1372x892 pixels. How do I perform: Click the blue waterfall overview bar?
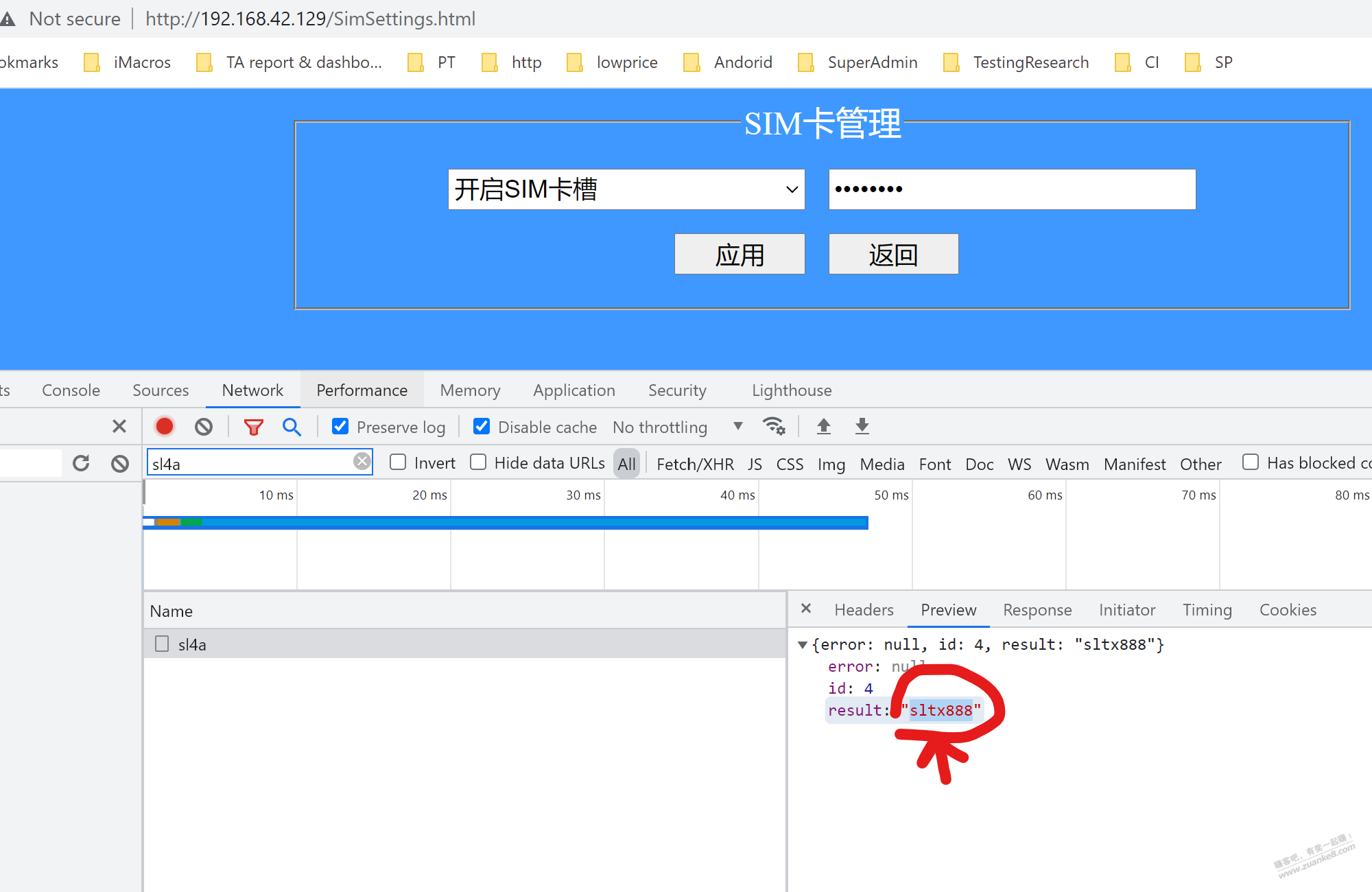pos(506,522)
